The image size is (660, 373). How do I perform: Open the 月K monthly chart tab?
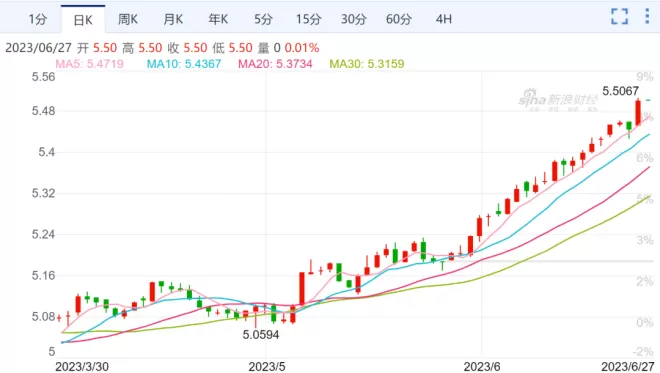(173, 19)
